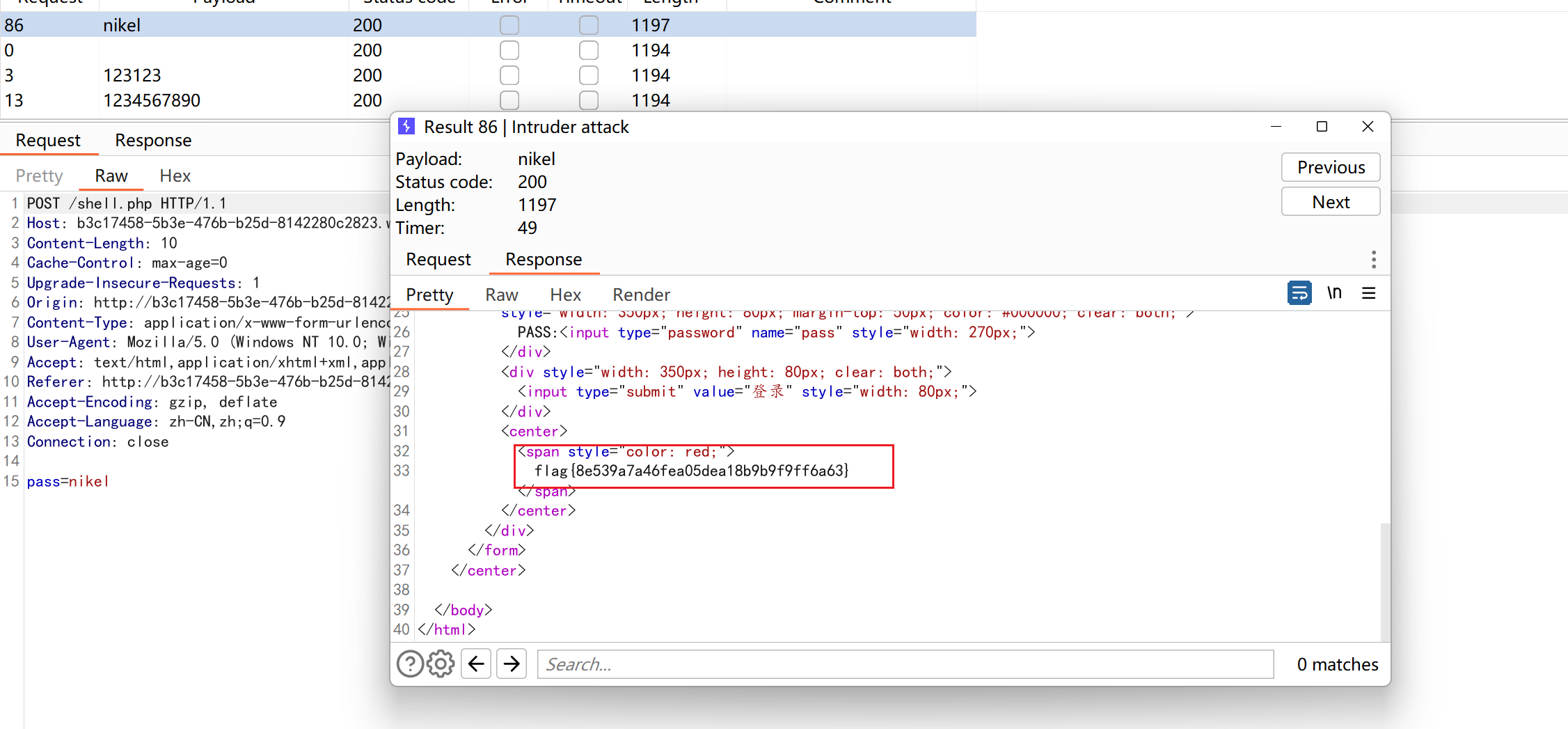Screen dimensions: 1568x729
Task: Select Raw view in main request pane
Action: pyautogui.click(x=111, y=175)
